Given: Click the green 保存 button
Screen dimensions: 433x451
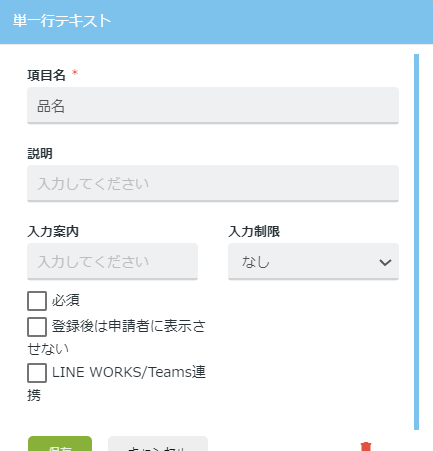Looking at the screenshot, I should pos(60,444).
